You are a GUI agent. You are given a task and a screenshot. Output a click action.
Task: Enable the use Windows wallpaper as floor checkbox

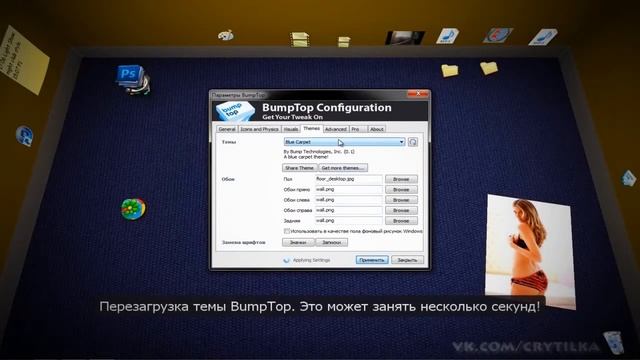pyautogui.click(x=287, y=231)
